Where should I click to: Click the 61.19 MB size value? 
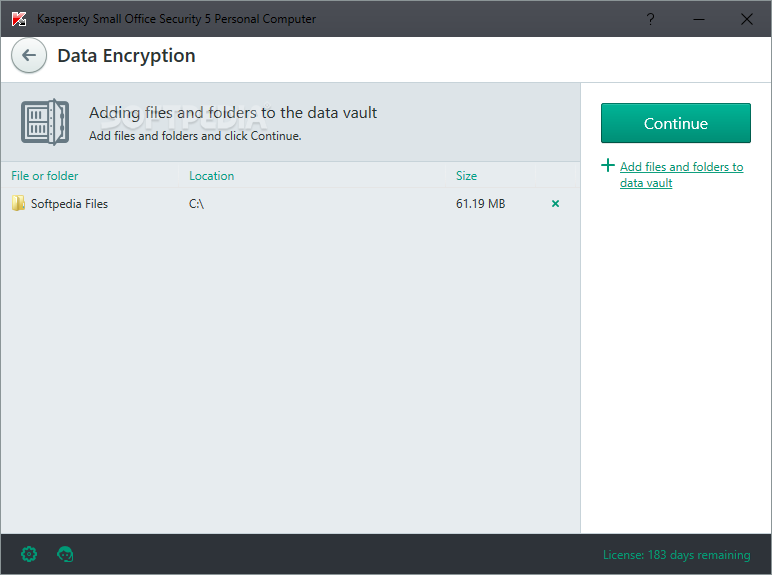(481, 203)
